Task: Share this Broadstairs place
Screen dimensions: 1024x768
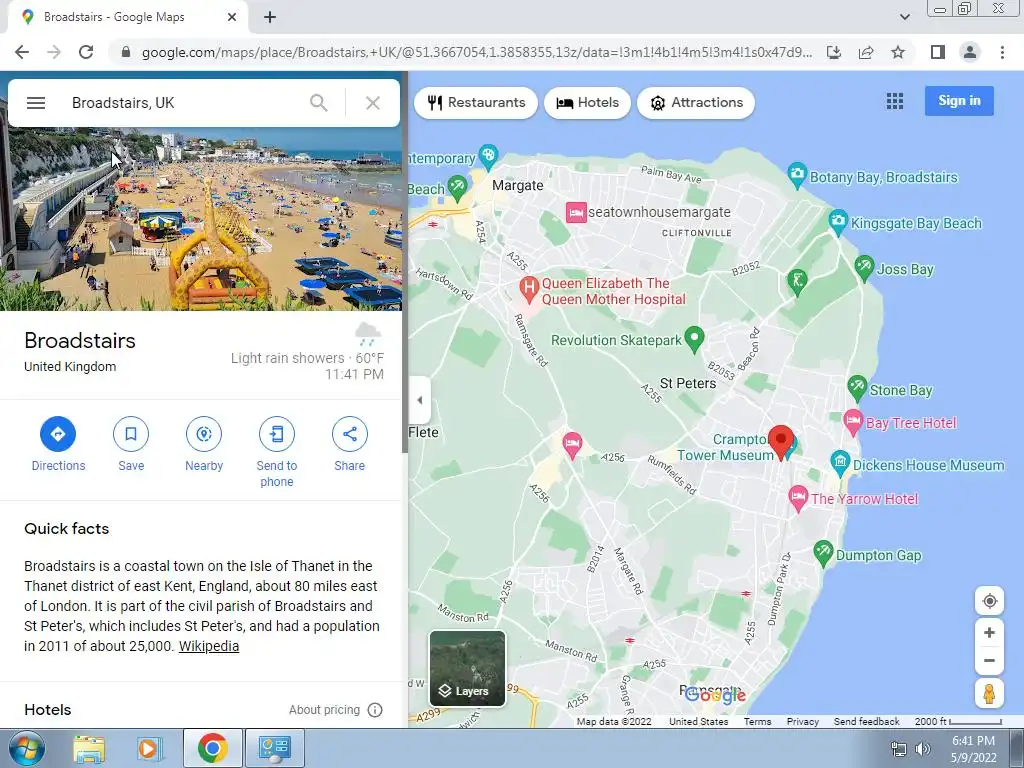Action: click(x=350, y=444)
